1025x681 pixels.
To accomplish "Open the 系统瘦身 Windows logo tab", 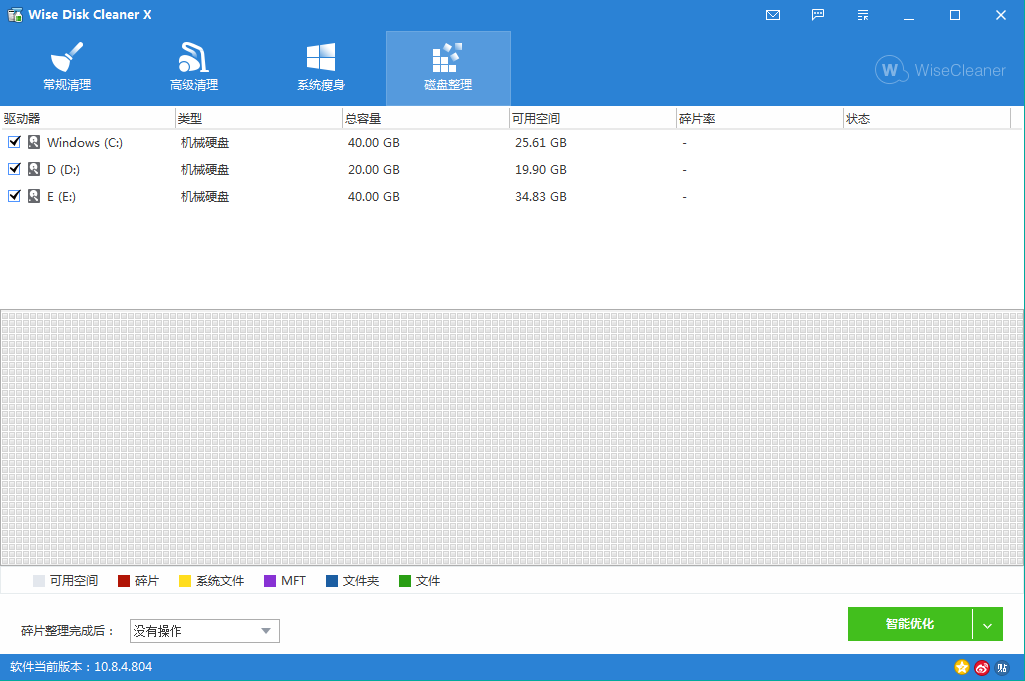I will click(321, 68).
